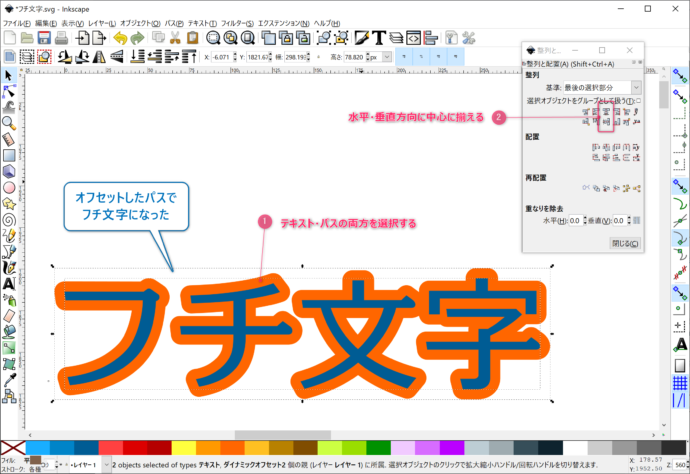Click Raise selection to top icon
Image resolution: width=690 pixels, height=474 pixels.
189,57
